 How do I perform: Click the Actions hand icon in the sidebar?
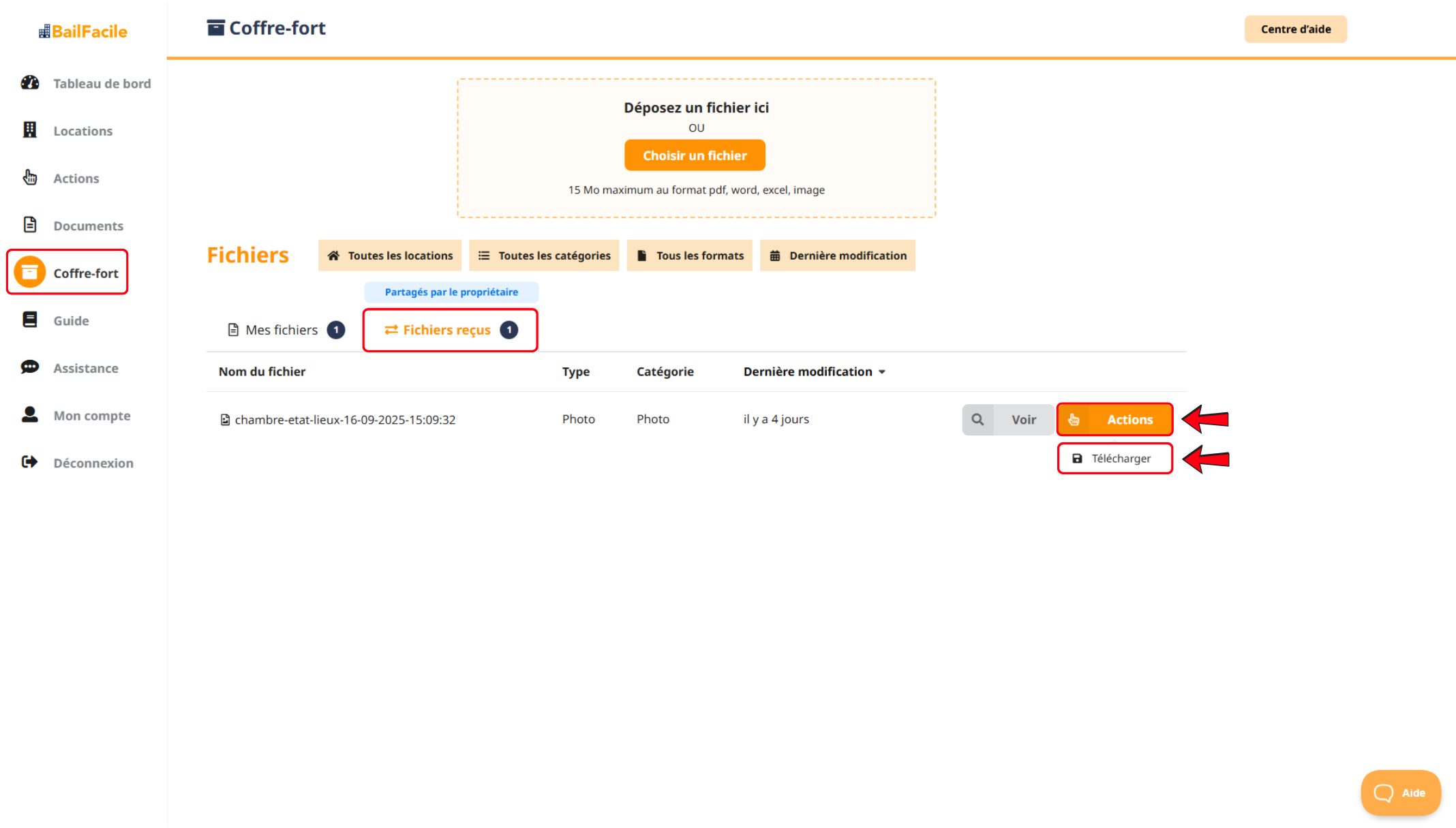(30, 178)
